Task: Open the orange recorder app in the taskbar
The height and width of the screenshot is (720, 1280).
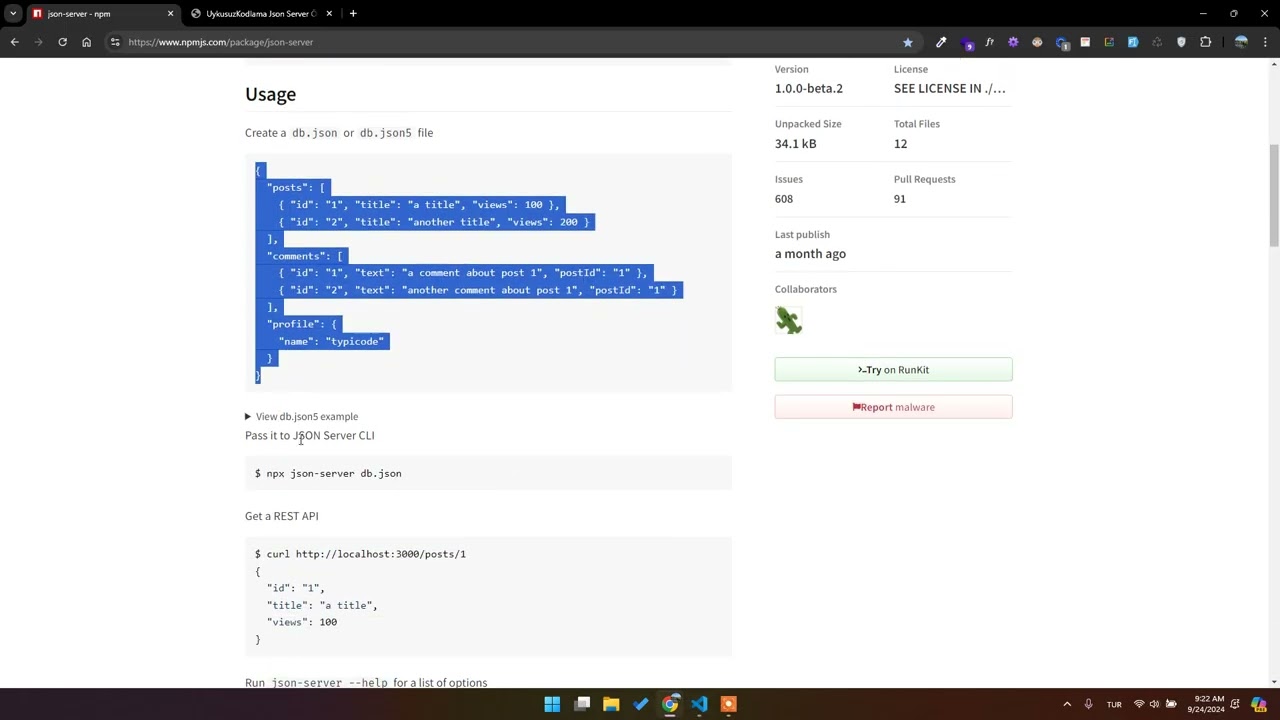Action: tap(728, 704)
